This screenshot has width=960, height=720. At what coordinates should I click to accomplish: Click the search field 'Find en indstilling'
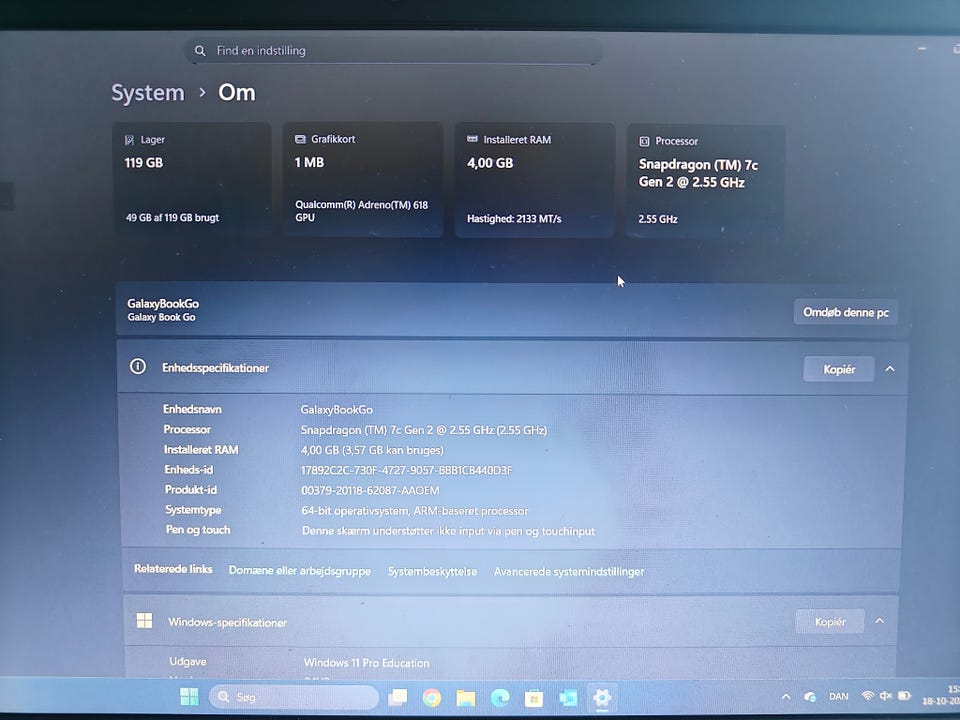pos(392,51)
